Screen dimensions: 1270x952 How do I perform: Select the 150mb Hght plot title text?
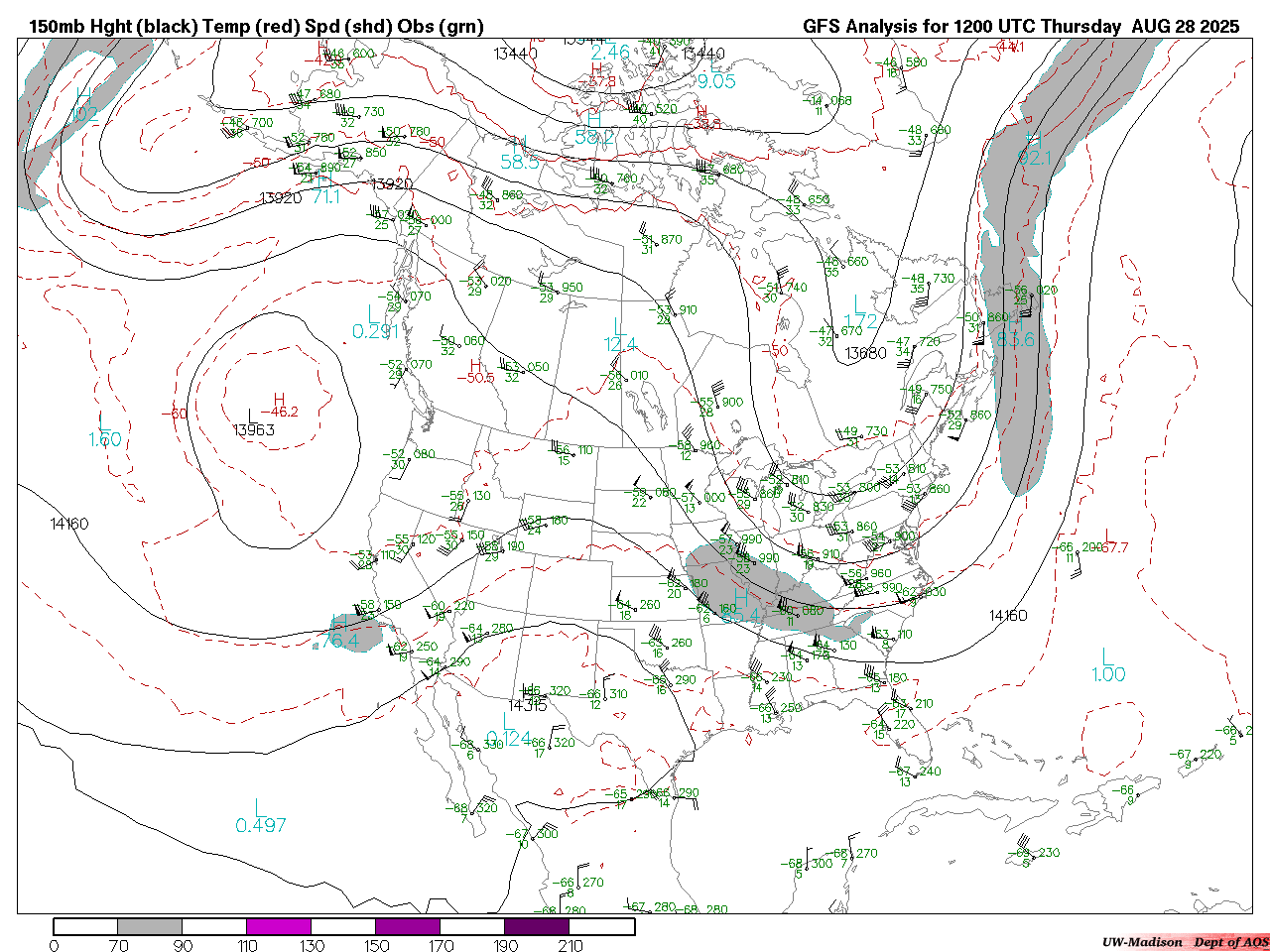click(x=256, y=27)
